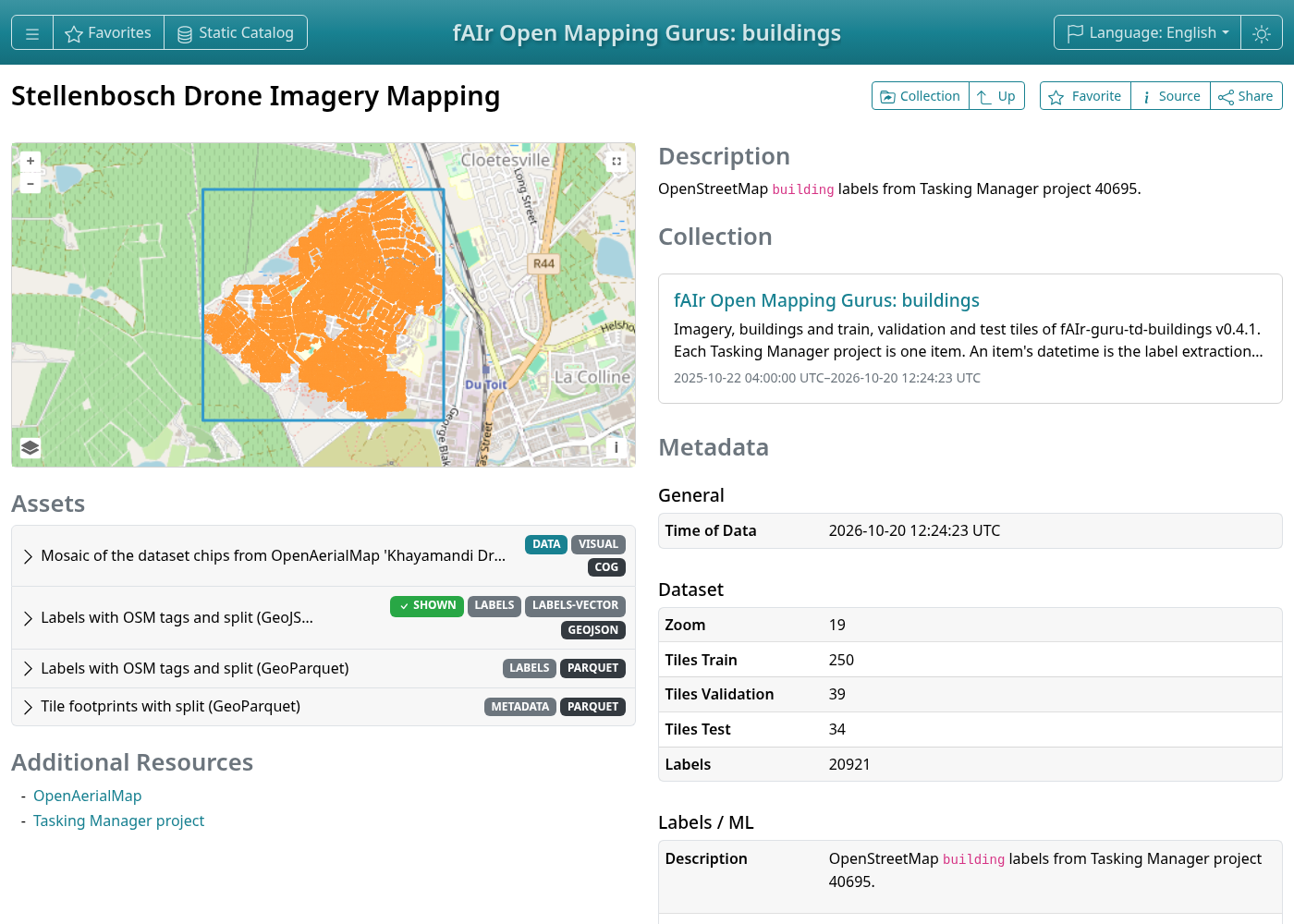Open the map layers switcher

pos(31,448)
